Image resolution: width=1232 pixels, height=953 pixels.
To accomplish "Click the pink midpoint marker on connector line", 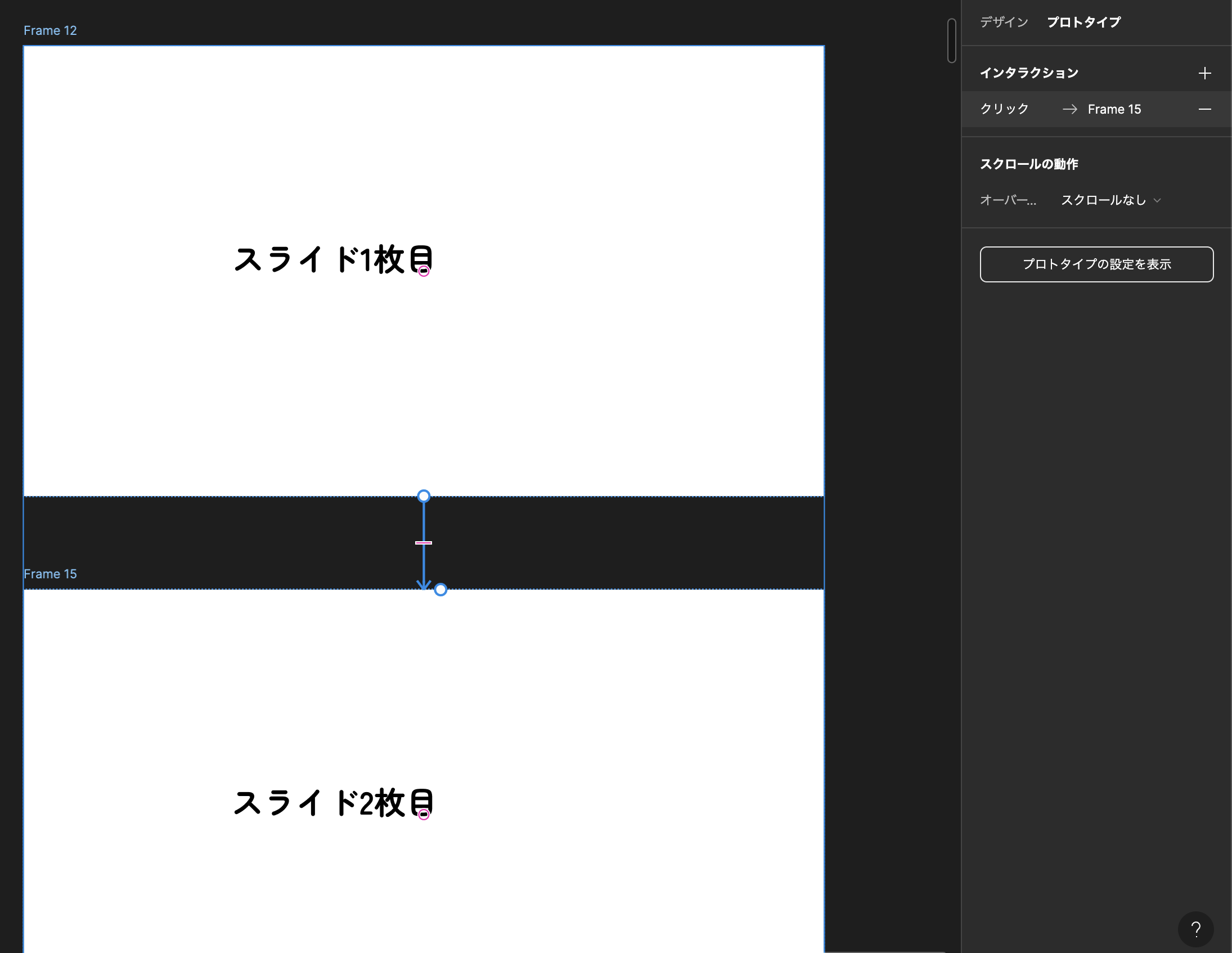I will [424, 543].
